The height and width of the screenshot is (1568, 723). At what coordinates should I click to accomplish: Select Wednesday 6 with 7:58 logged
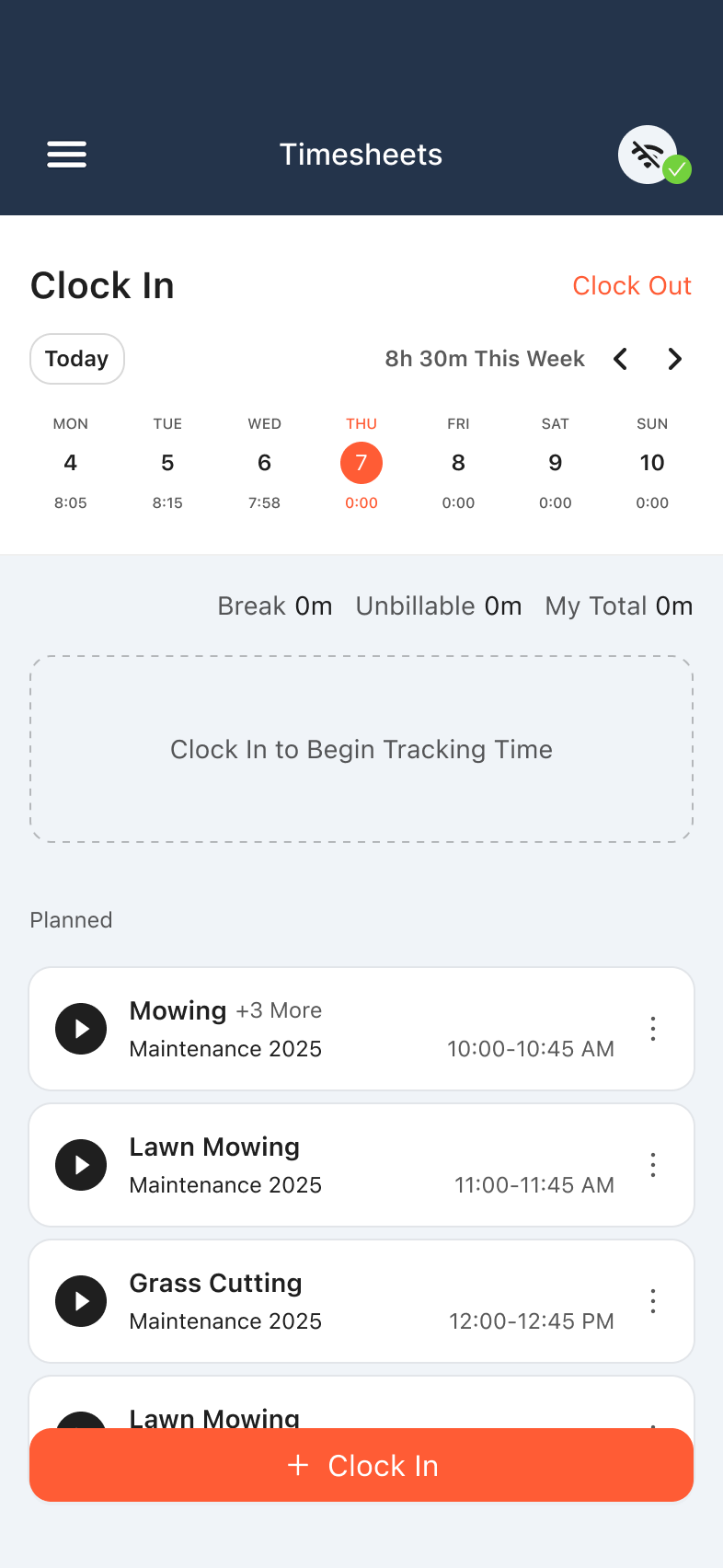pyautogui.click(x=265, y=463)
